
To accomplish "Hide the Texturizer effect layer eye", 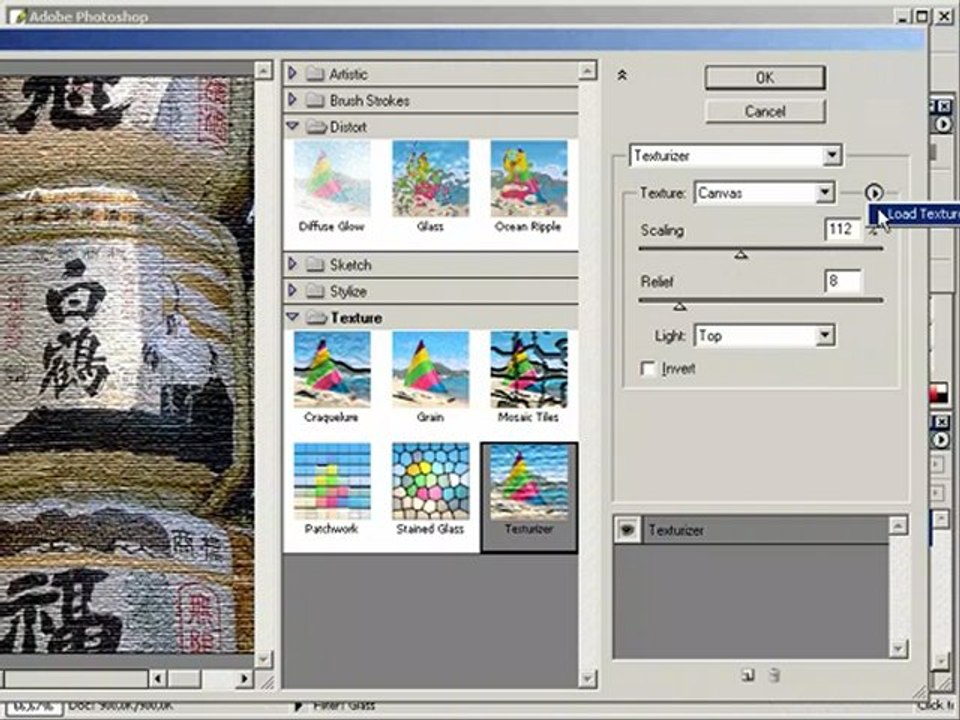I will (627, 530).
